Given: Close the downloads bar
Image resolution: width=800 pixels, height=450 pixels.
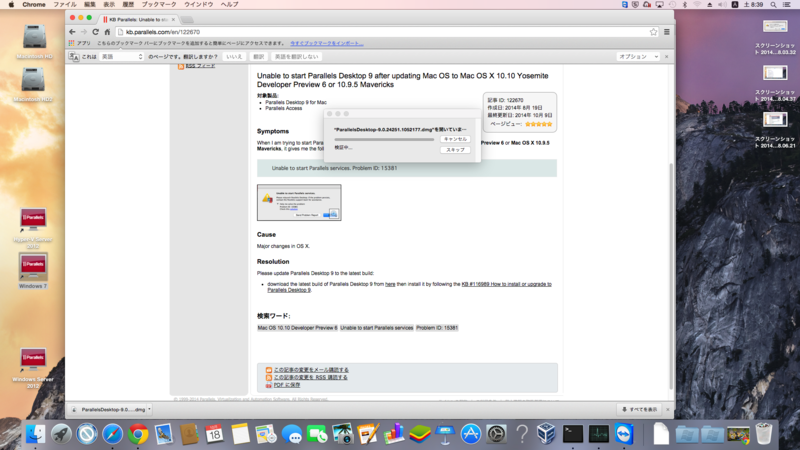Looking at the screenshot, I should (x=667, y=409).
